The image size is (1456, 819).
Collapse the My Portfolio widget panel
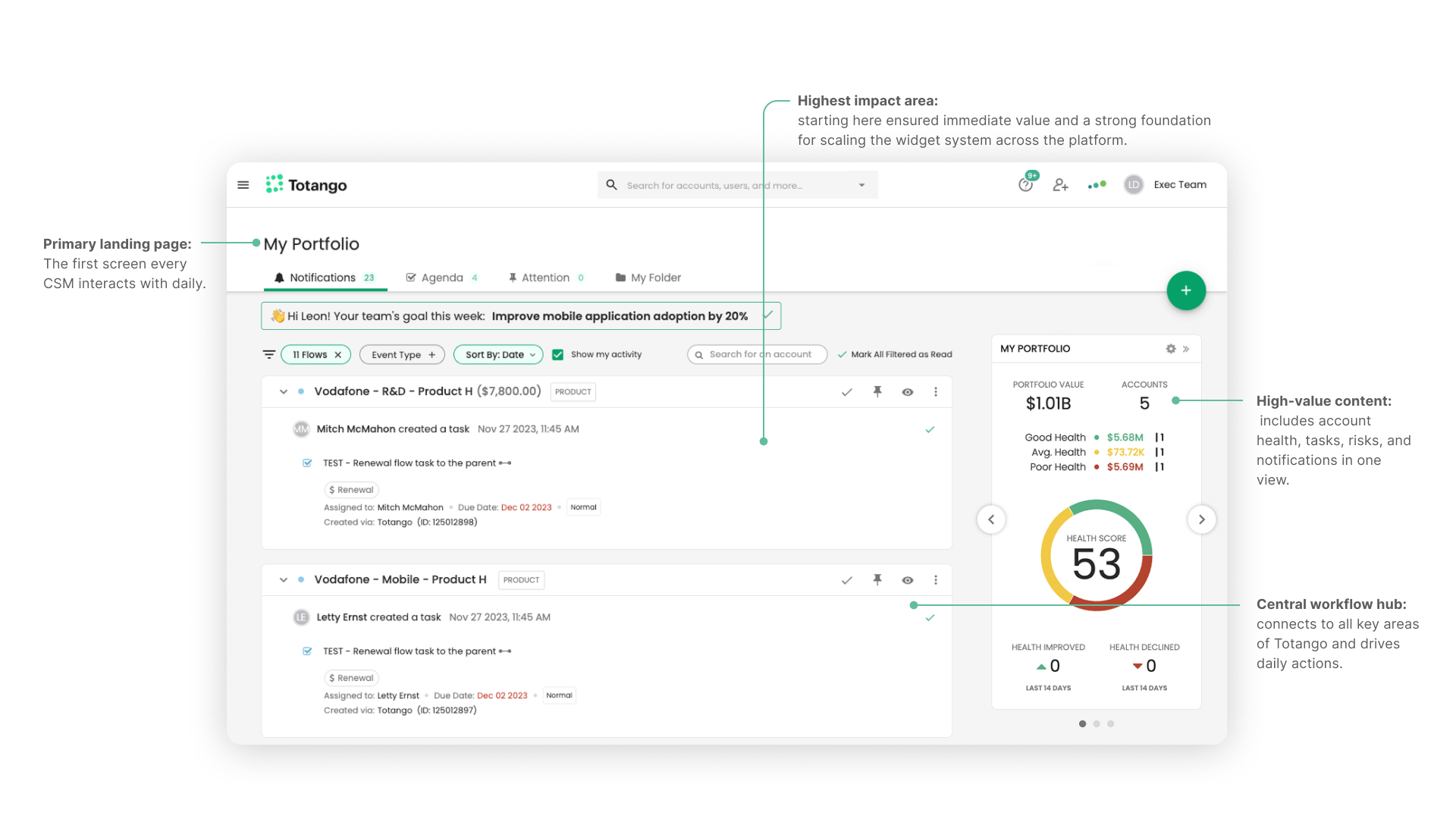(x=1186, y=349)
